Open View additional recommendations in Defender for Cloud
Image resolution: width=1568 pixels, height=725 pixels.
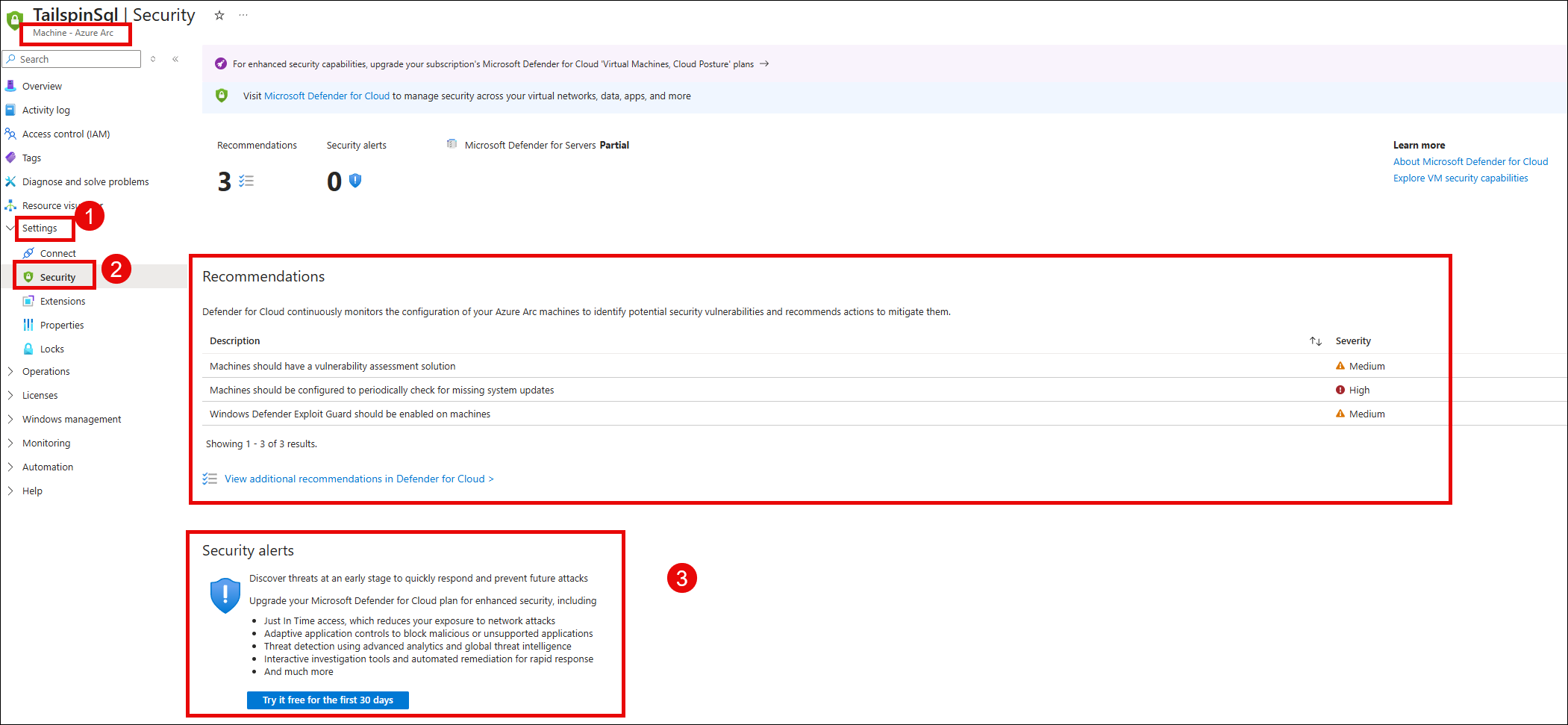[x=358, y=478]
